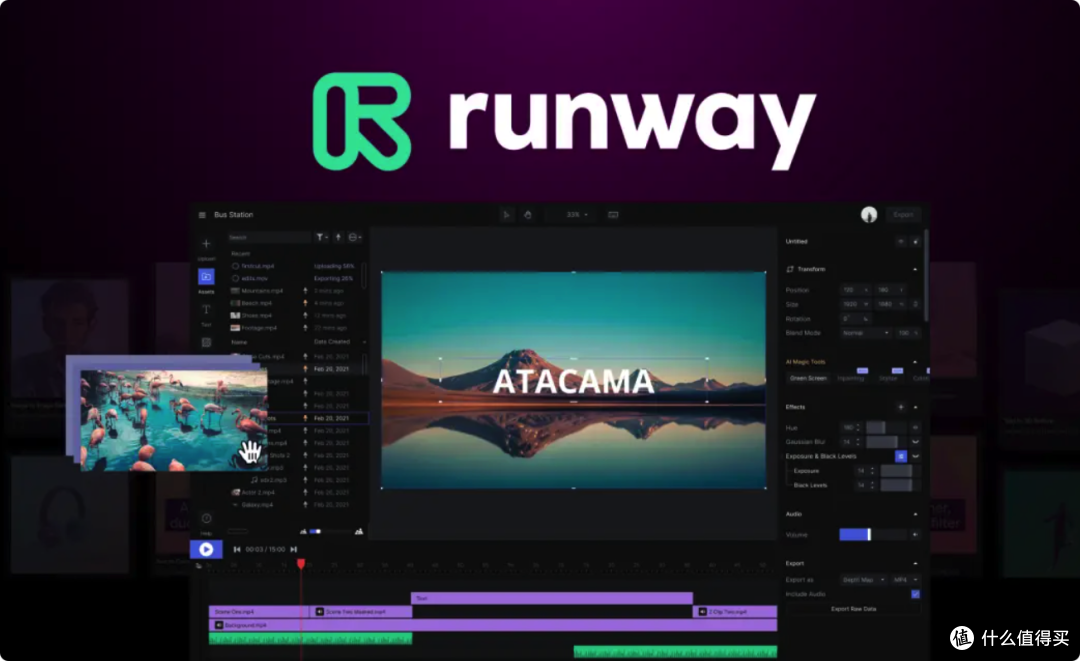Collapse the Transform section
The image size is (1080, 661).
[x=915, y=269]
